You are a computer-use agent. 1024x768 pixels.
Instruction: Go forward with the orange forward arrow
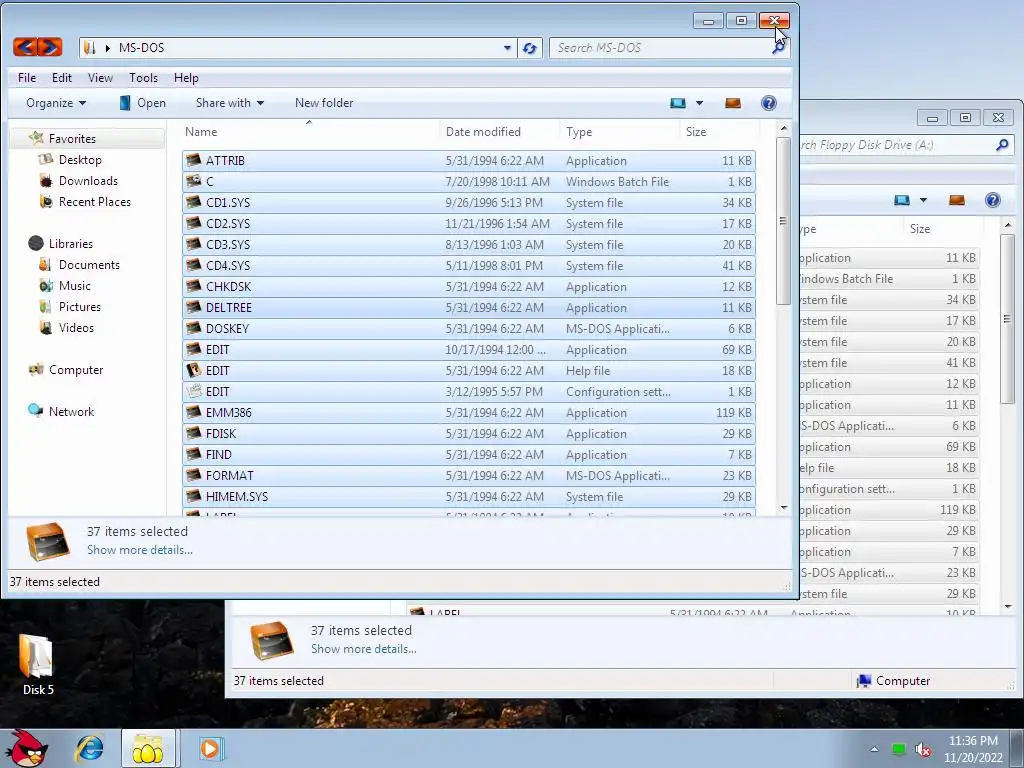pos(50,47)
